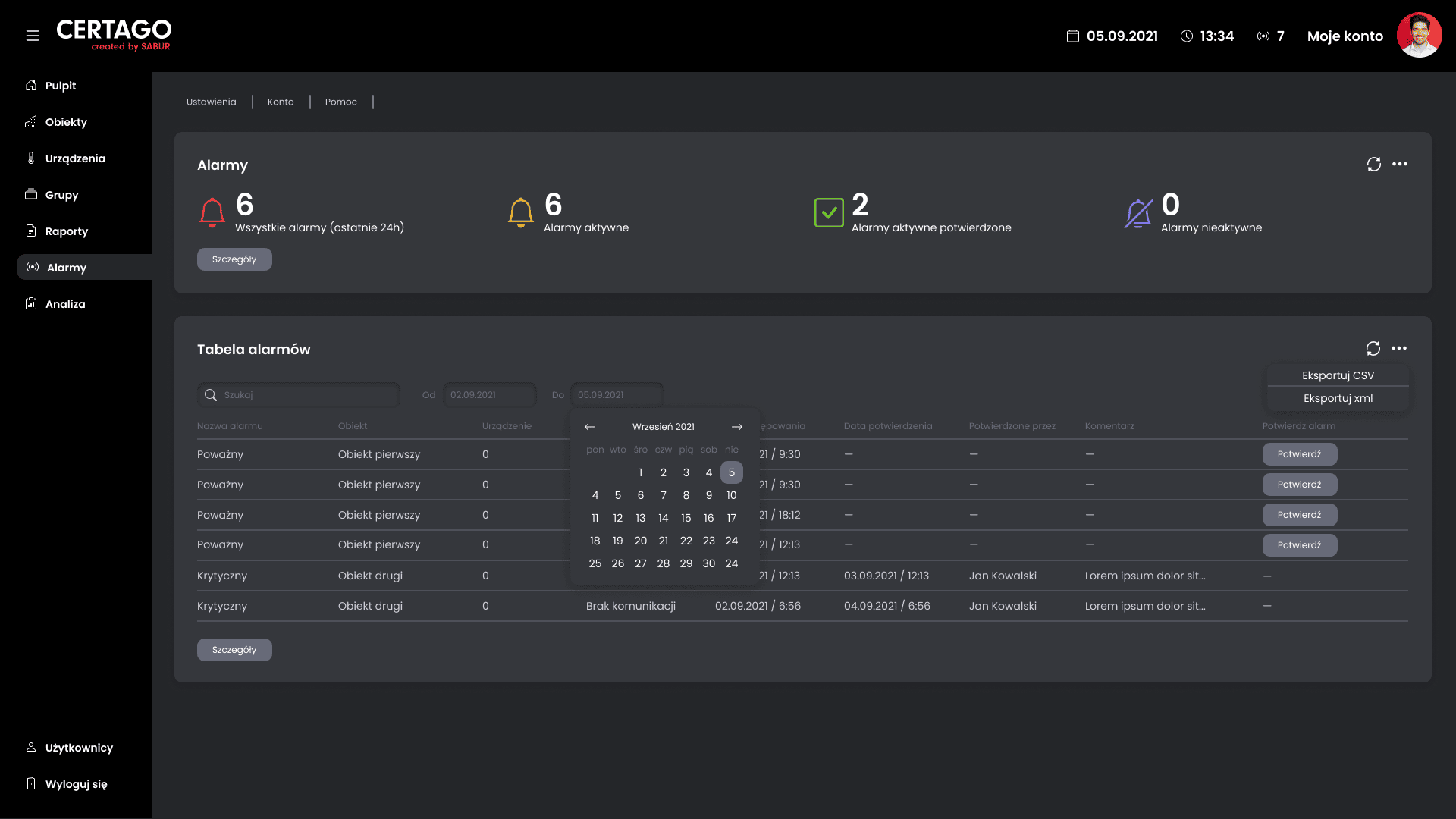Screen dimensions: 1456x819
Task: Confirm alarm in first Poważny row
Action: 1299,454
